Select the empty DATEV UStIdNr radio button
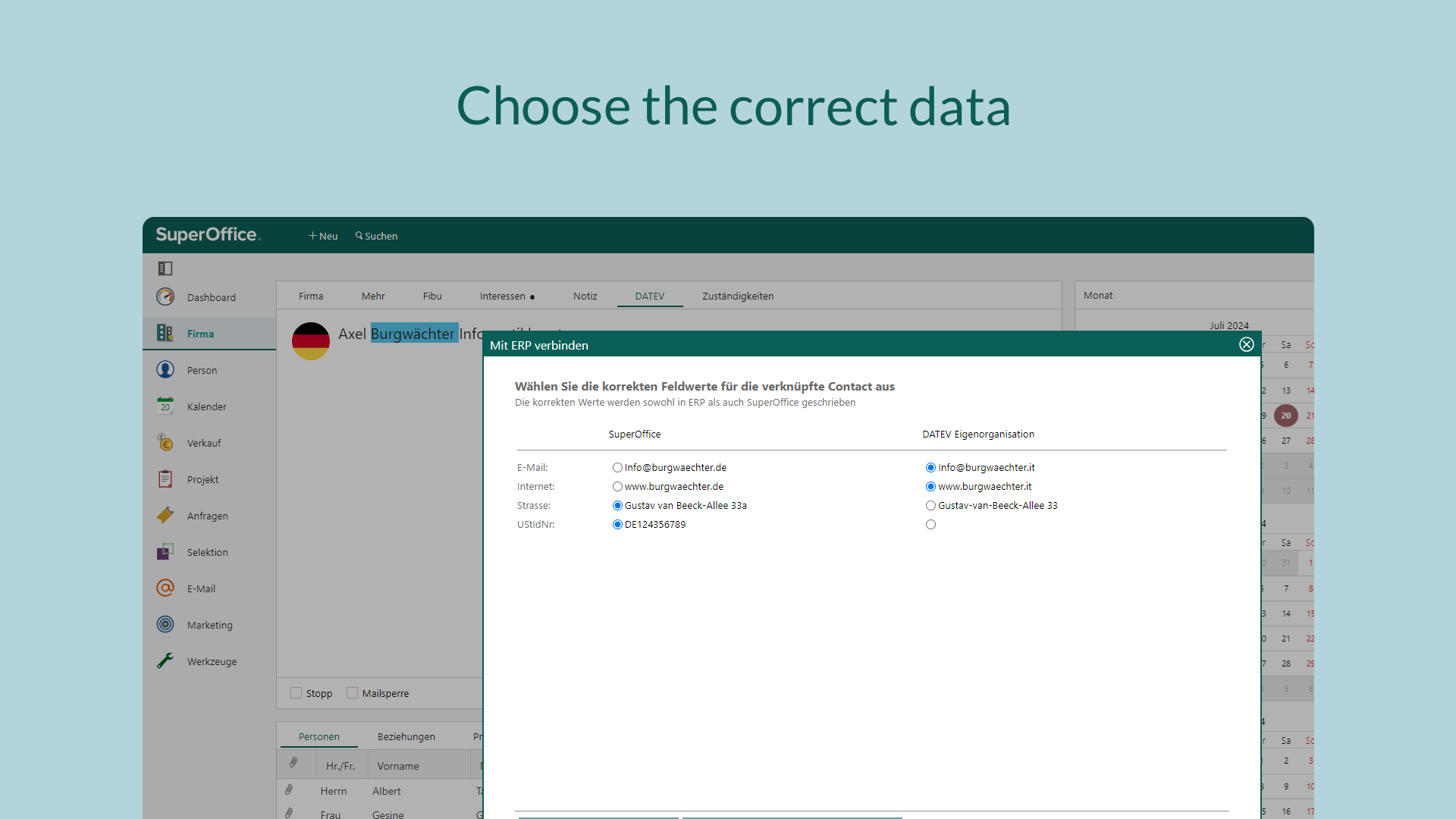Image resolution: width=1456 pixels, height=819 pixels. tap(930, 525)
